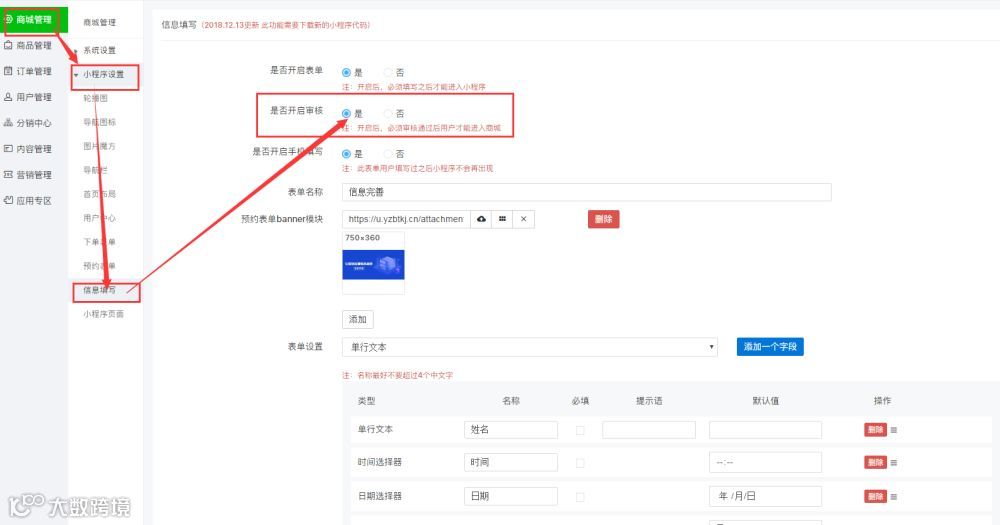Open the 图片魔方 submenu item

pyautogui.click(x=99, y=146)
